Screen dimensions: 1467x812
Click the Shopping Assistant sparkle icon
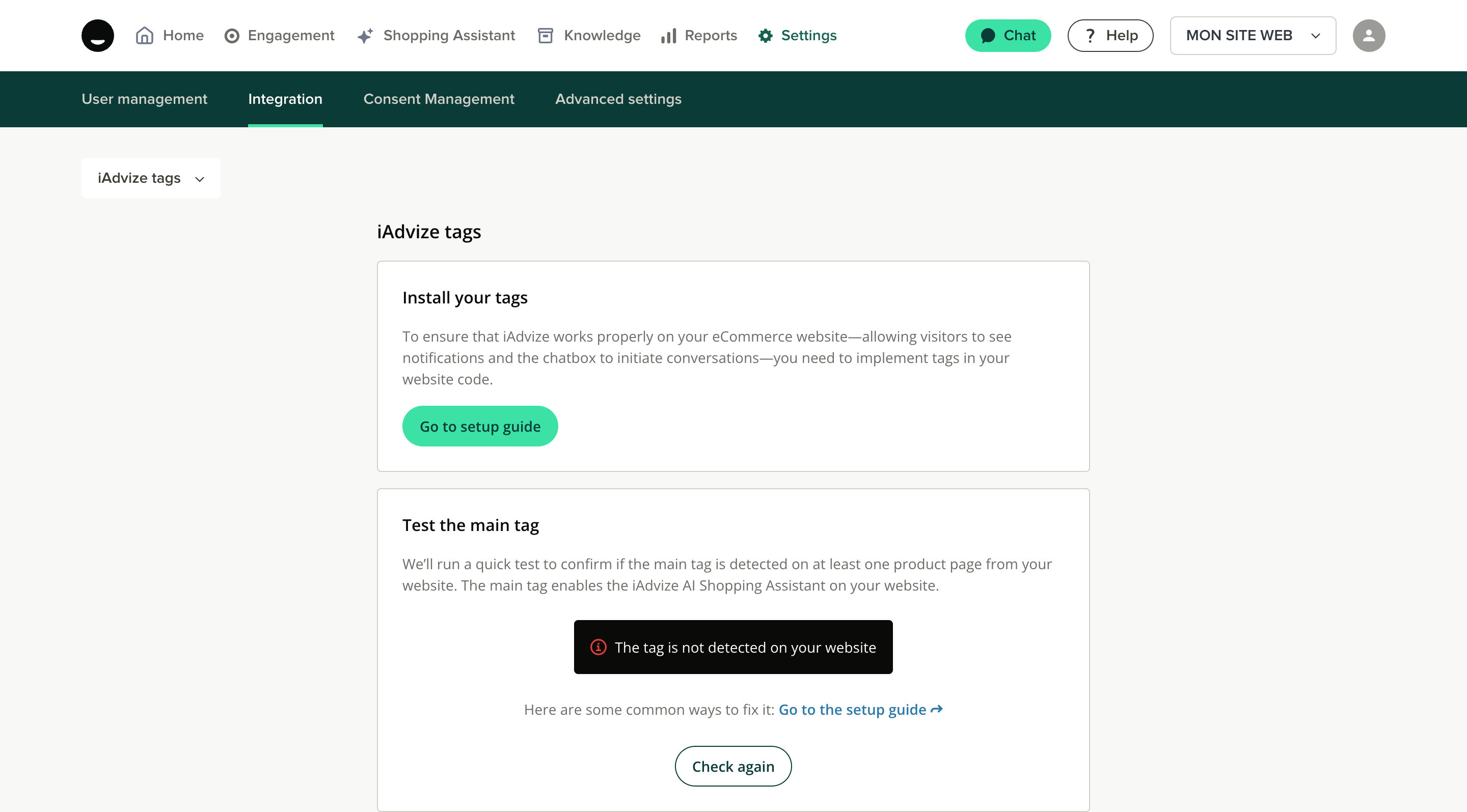[365, 36]
